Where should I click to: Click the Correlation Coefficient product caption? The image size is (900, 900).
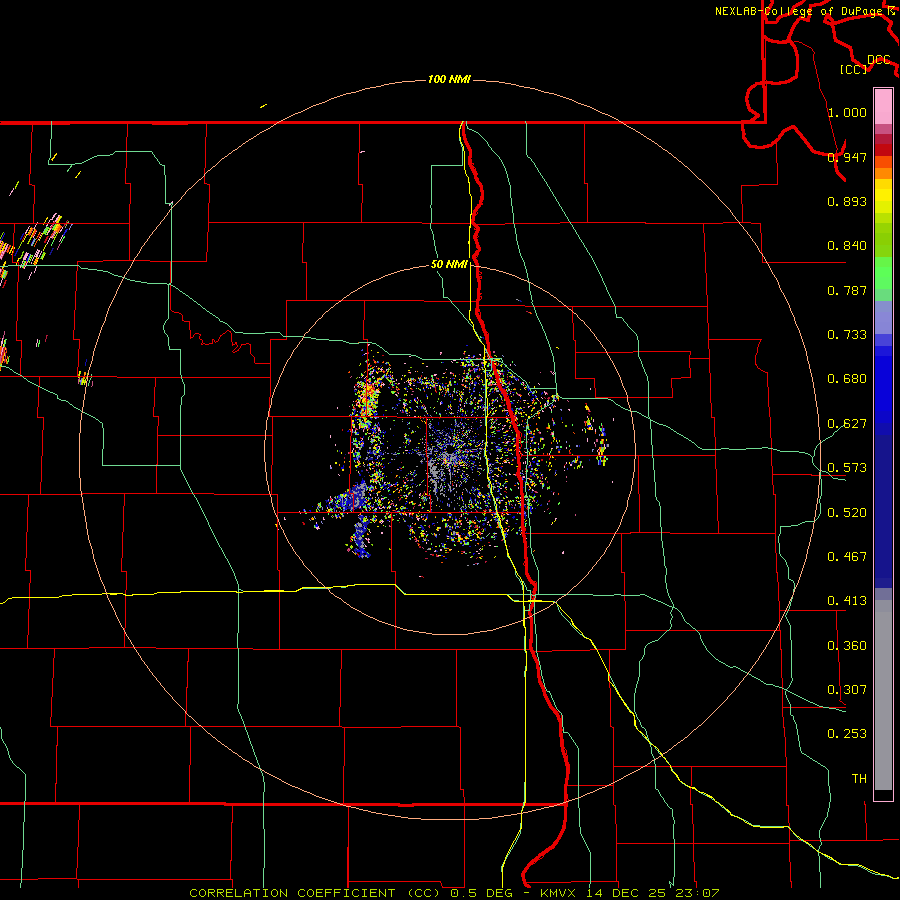coord(454,893)
